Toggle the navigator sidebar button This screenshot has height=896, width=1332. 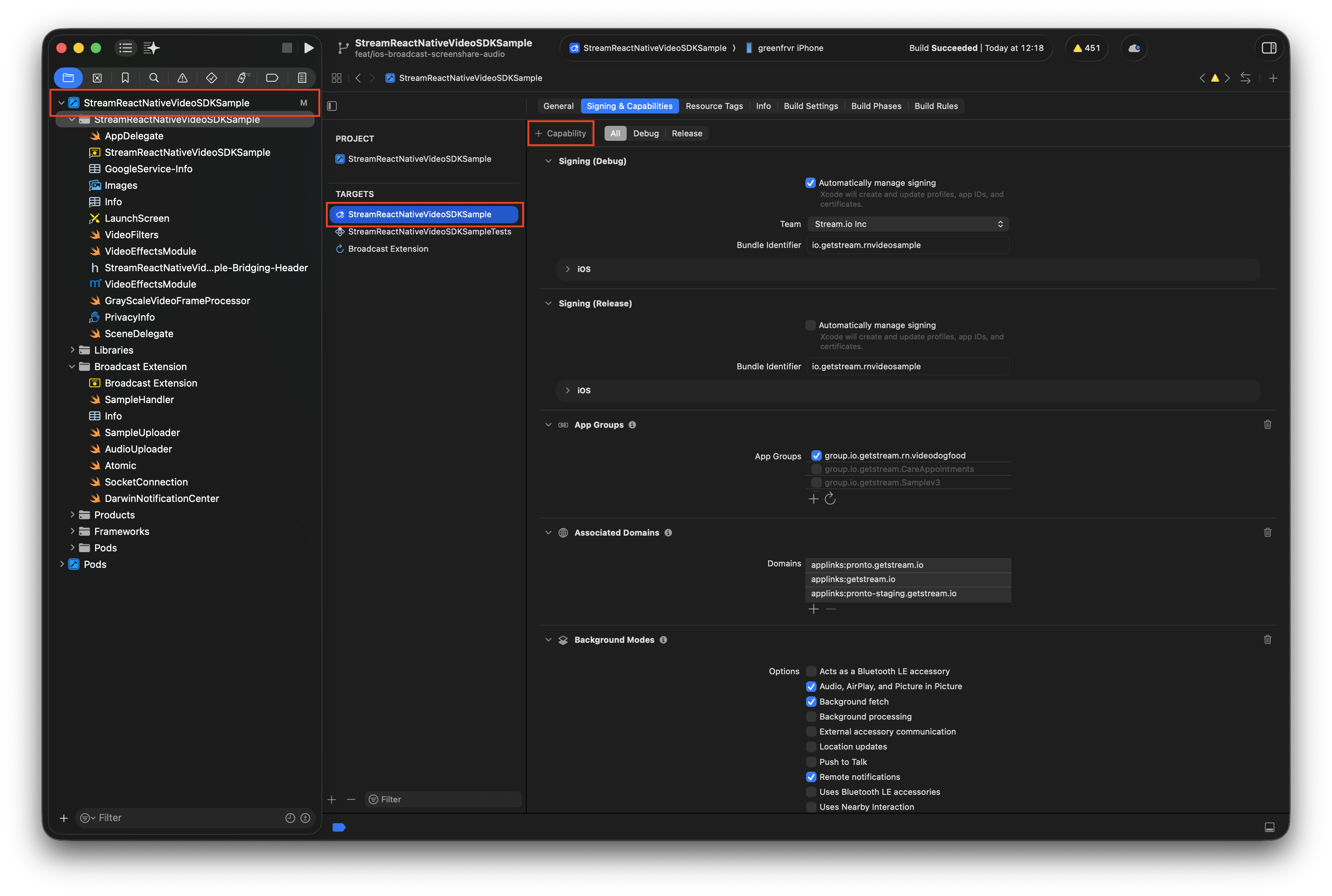coord(125,48)
